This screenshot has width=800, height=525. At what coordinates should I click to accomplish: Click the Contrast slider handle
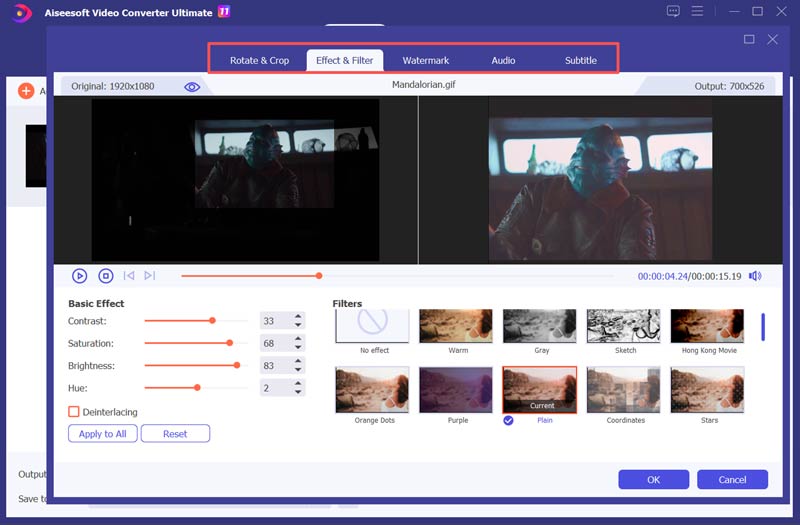212,320
